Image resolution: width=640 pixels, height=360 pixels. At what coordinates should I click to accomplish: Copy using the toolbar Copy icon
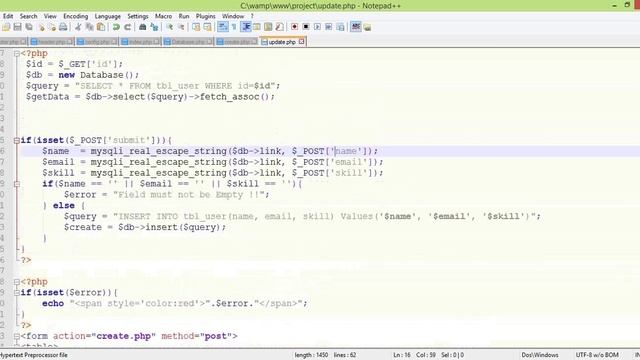[89, 27]
